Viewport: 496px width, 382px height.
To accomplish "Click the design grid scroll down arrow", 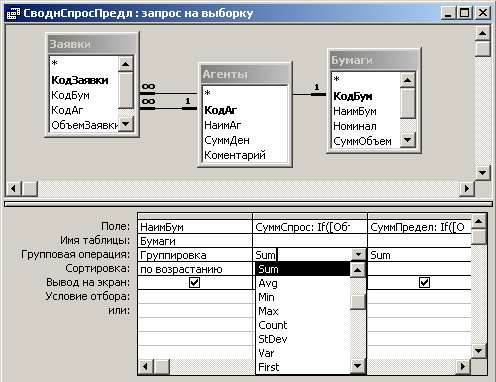I will (x=479, y=350).
